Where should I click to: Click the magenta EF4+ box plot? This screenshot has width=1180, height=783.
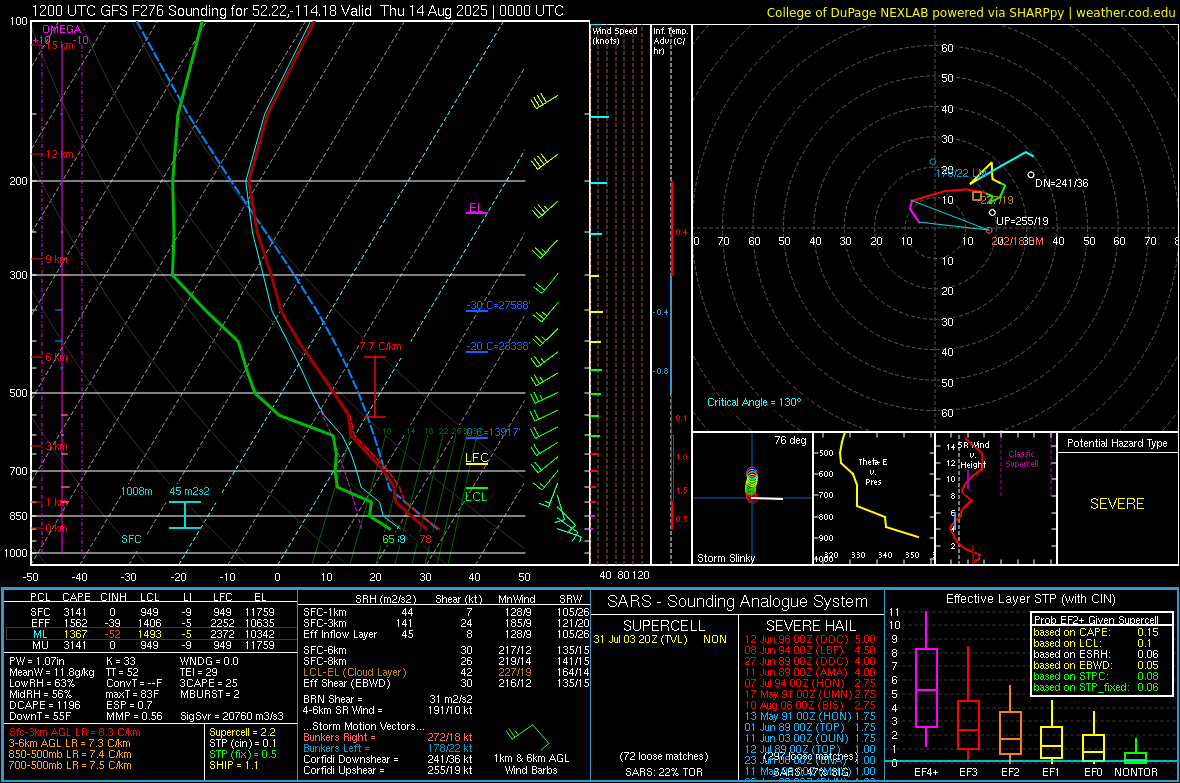click(926, 679)
